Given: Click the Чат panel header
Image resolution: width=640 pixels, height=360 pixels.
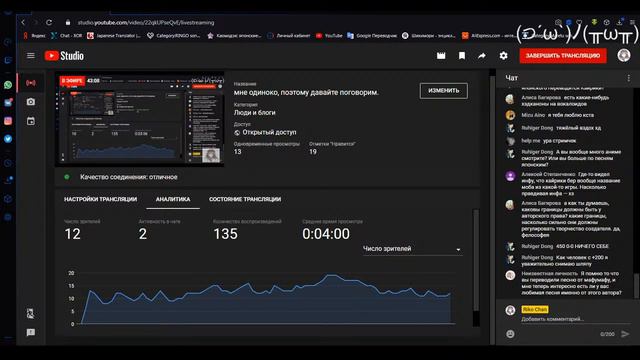Looking at the screenshot, I should [511, 78].
